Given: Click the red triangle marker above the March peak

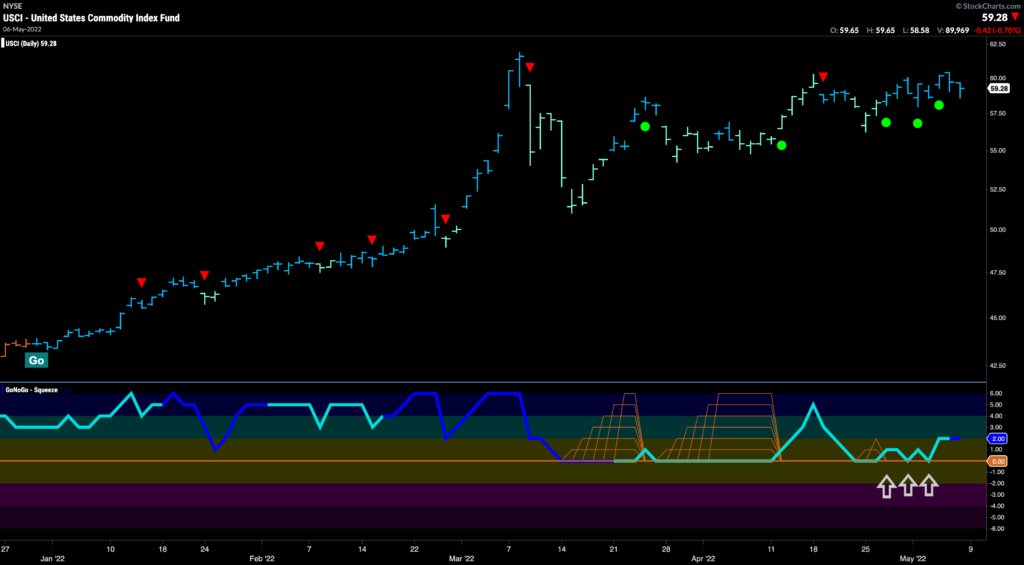Looking at the screenshot, I should (x=530, y=67).
